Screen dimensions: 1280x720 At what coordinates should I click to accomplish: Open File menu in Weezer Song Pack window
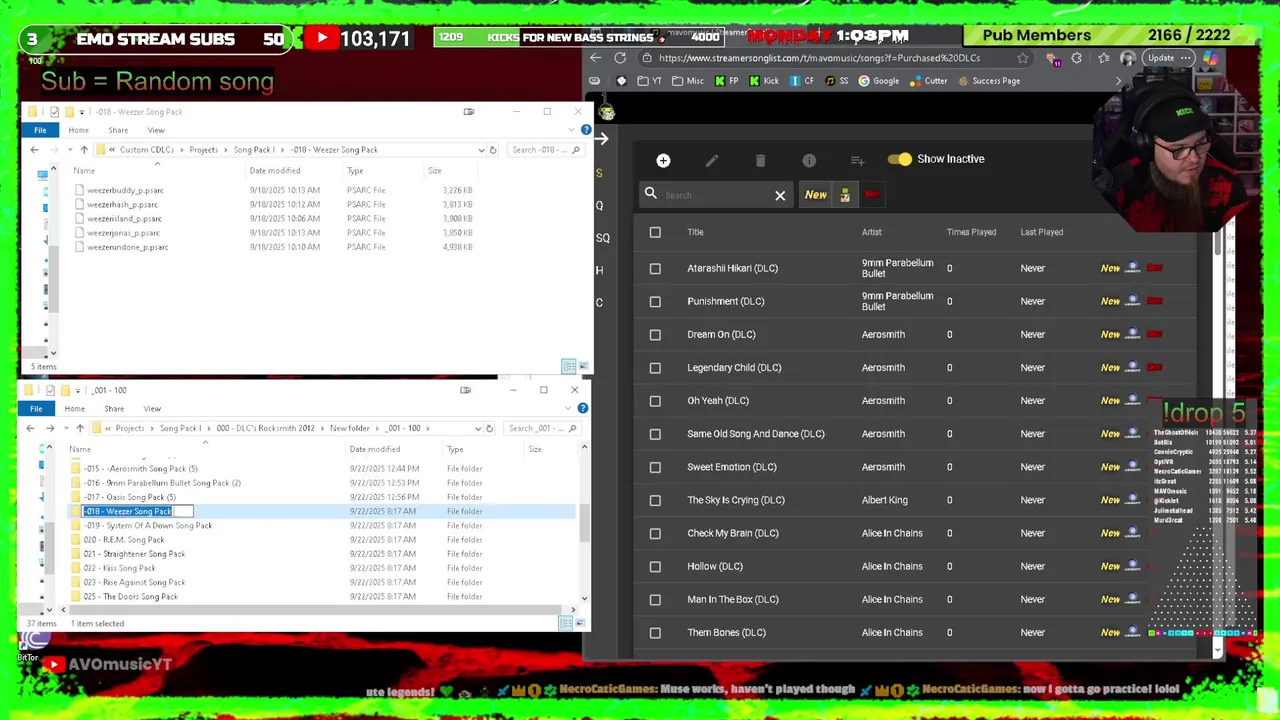(40, 130)
